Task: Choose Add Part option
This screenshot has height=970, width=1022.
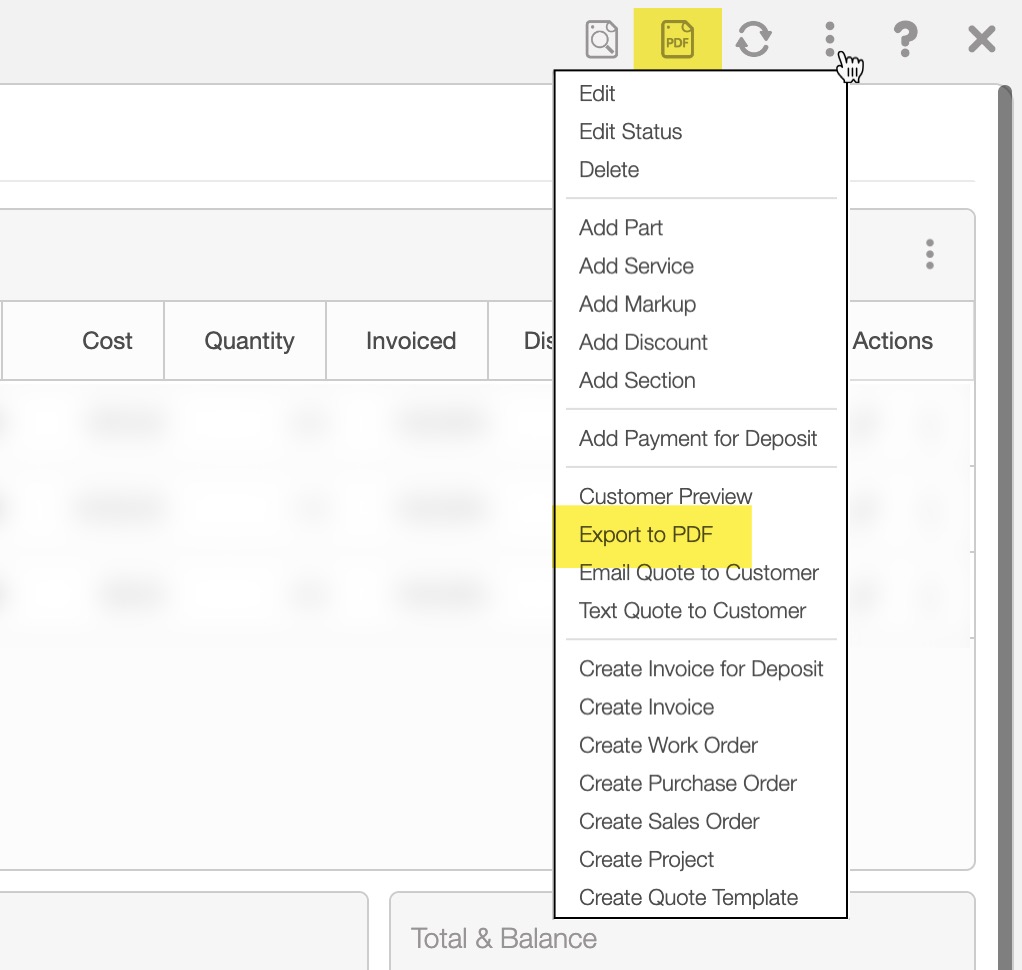Action: pyautogui.click(x=620, y=228)
